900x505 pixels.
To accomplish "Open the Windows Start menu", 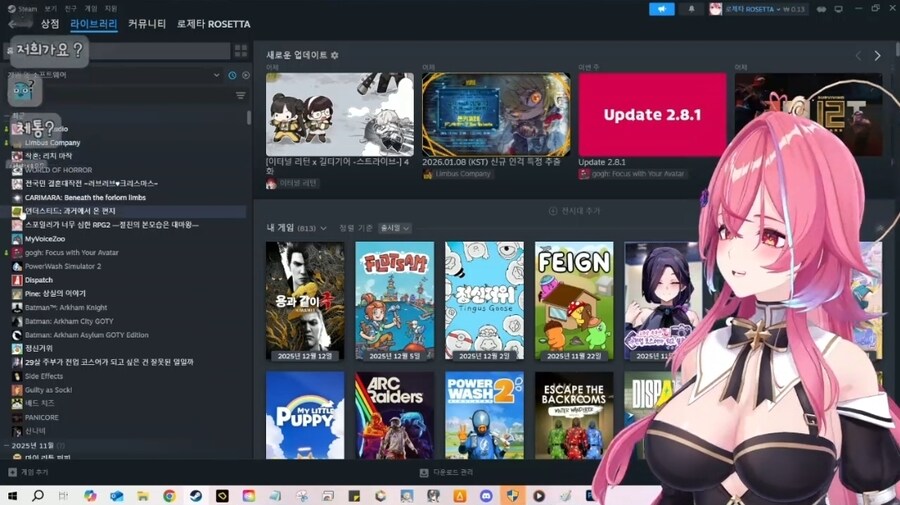I will [x=12, y=495].
